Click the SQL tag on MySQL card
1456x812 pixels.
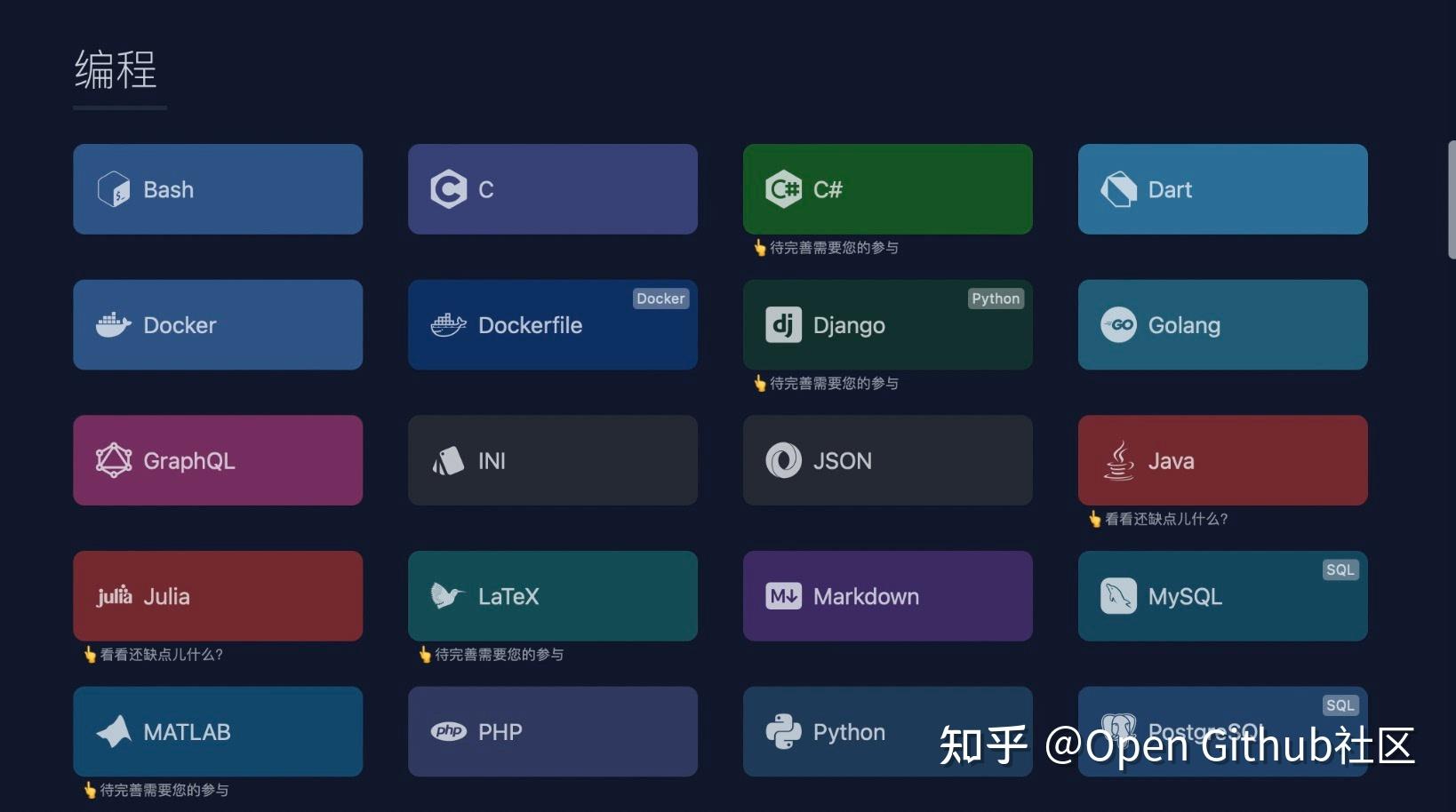point(1340,569)
